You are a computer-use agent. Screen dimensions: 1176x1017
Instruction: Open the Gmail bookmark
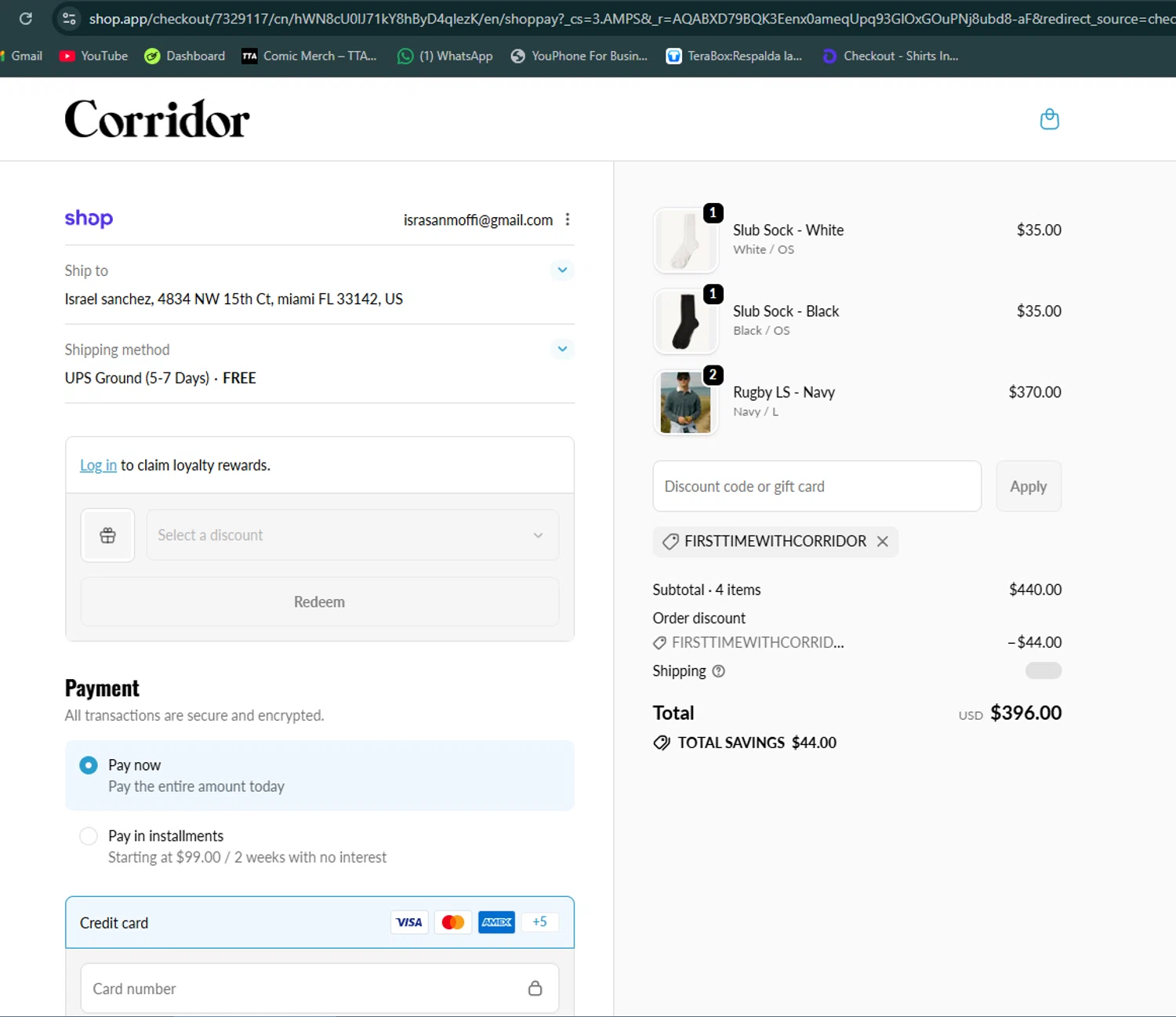21,56
